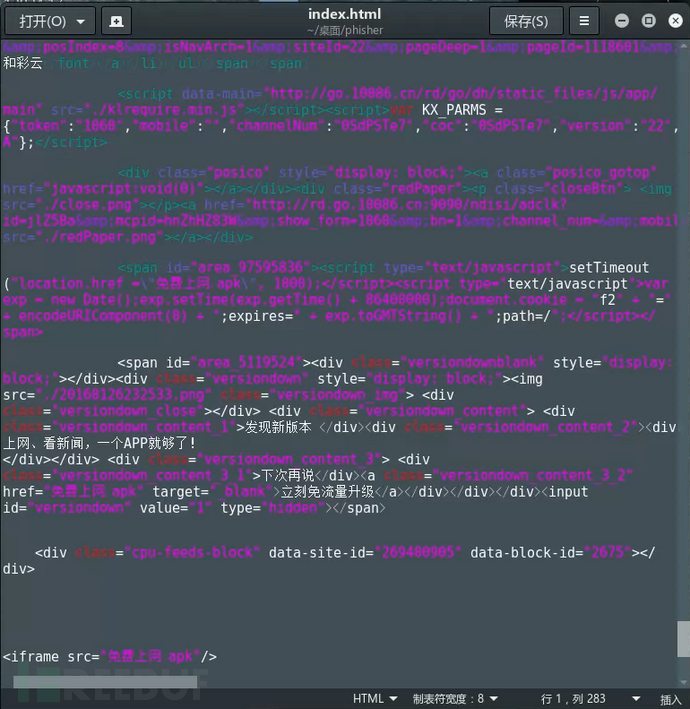Click the ./20160126232533.png image source text

click(x=124, y=395)
